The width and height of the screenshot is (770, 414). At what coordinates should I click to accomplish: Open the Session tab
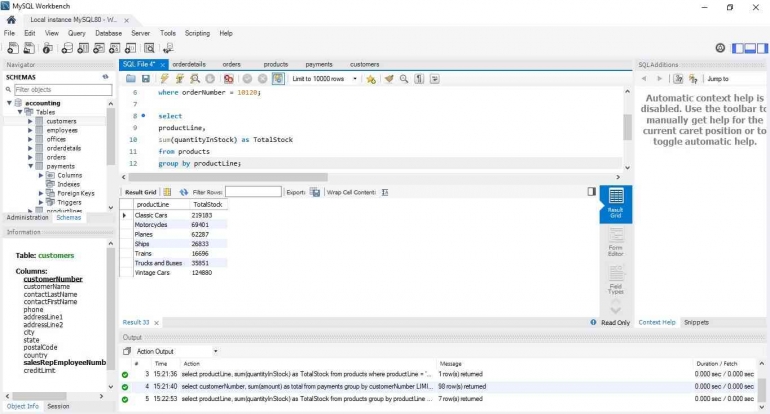pyautogui.click(x=58, y=407)
